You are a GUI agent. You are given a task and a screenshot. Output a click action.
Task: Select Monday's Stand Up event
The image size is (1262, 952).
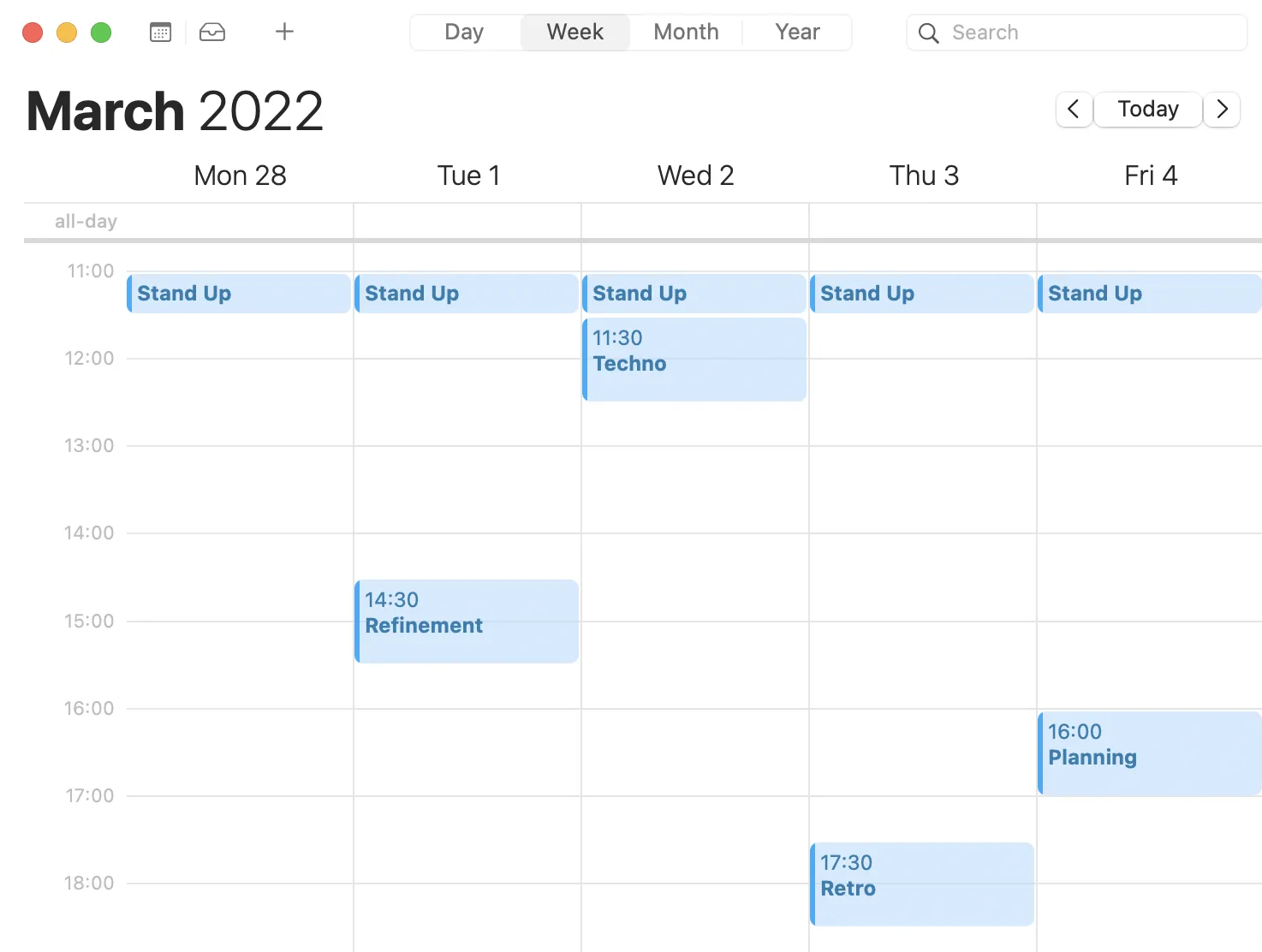pyautogui.click(x=239, y=294)
